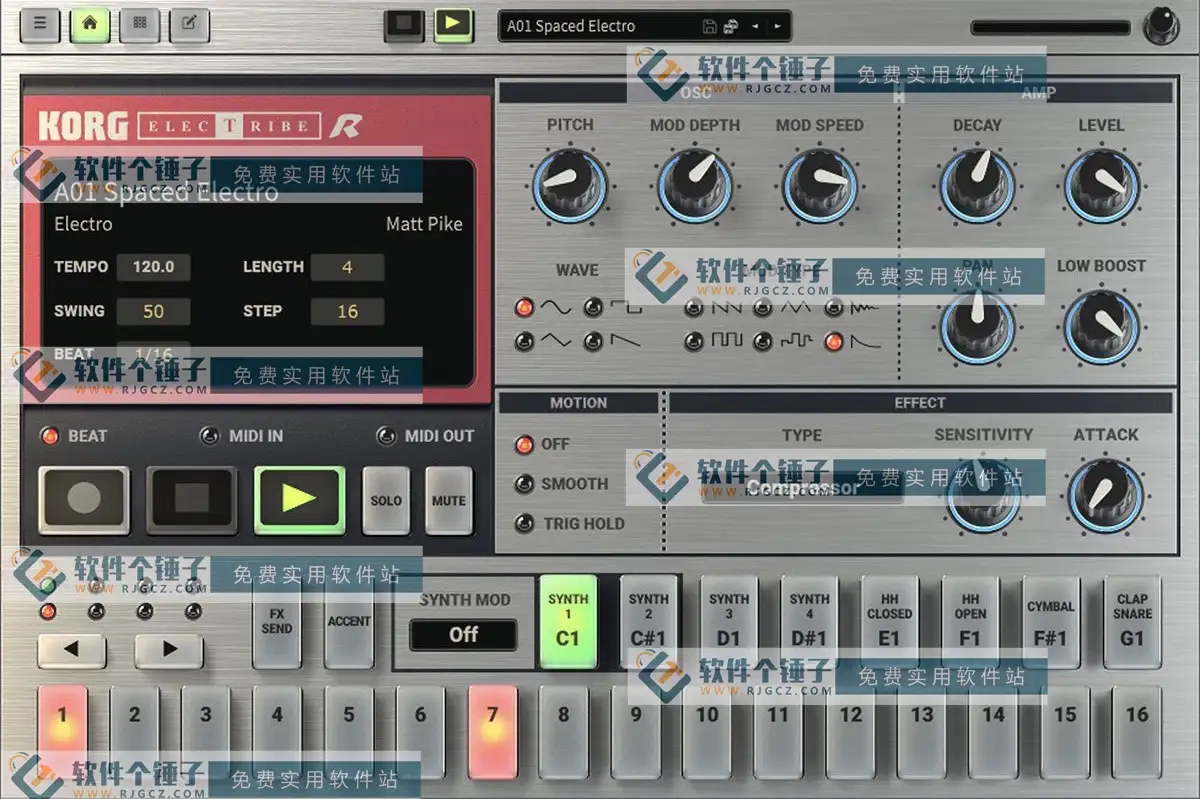The height and width of the screenshot is (799, 1200).
Task: Click the large round record button
Action: (84, 499)
